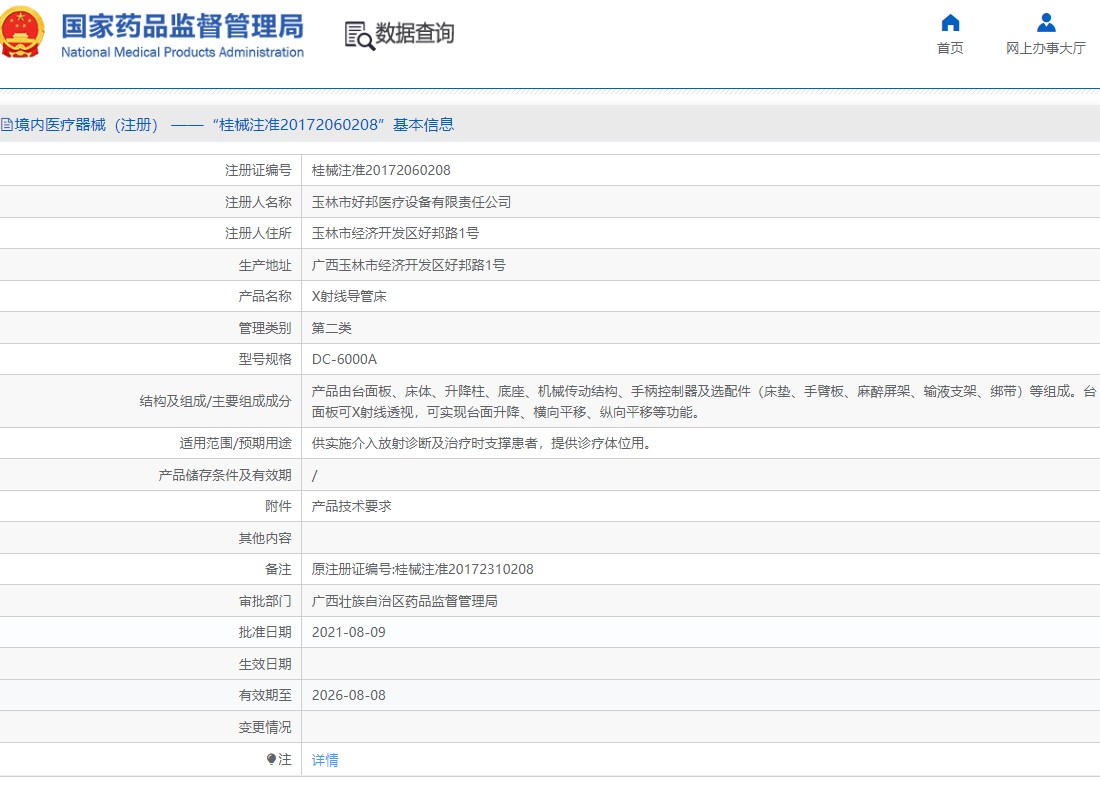The height and width of the screenshot is (785, 1100).
Task: Click management category 第二类
Action: click(x=331, y=328)
